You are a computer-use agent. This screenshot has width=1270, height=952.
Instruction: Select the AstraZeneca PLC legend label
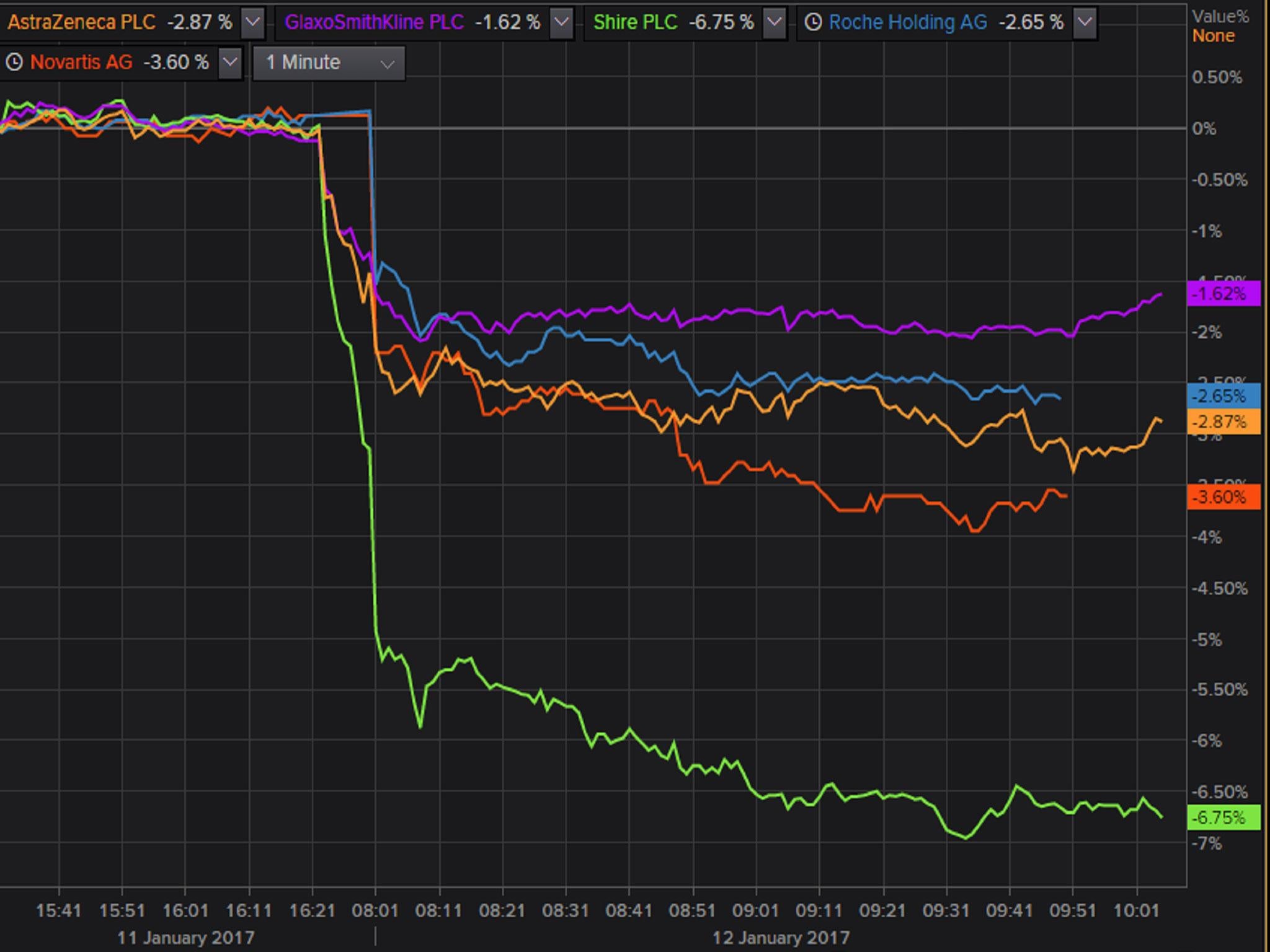coord(81,23)
